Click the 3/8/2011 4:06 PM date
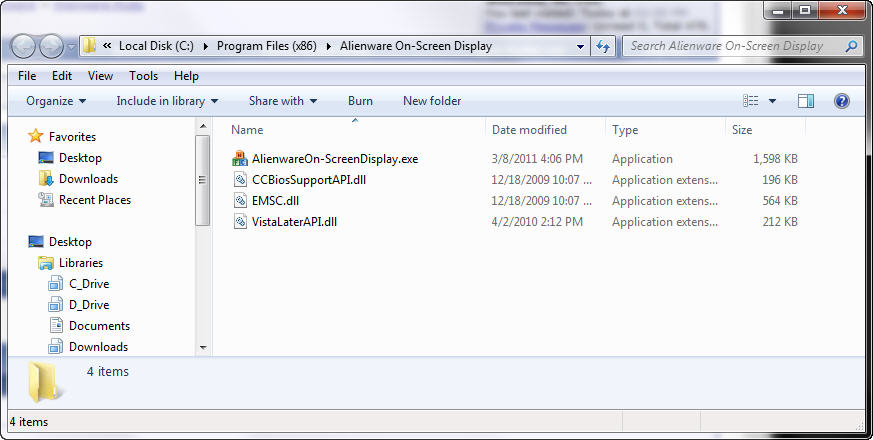Screen dimensions: 873x440 537,159
